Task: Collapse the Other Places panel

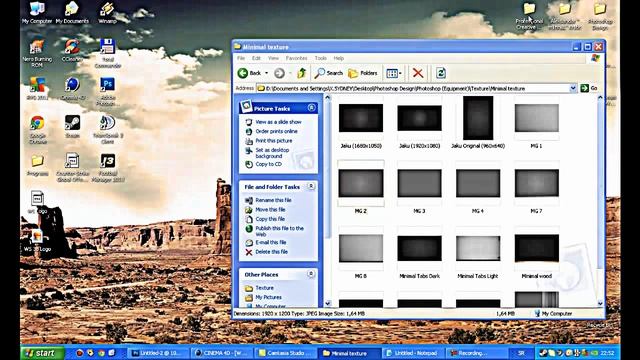Action: coord(311,274)
